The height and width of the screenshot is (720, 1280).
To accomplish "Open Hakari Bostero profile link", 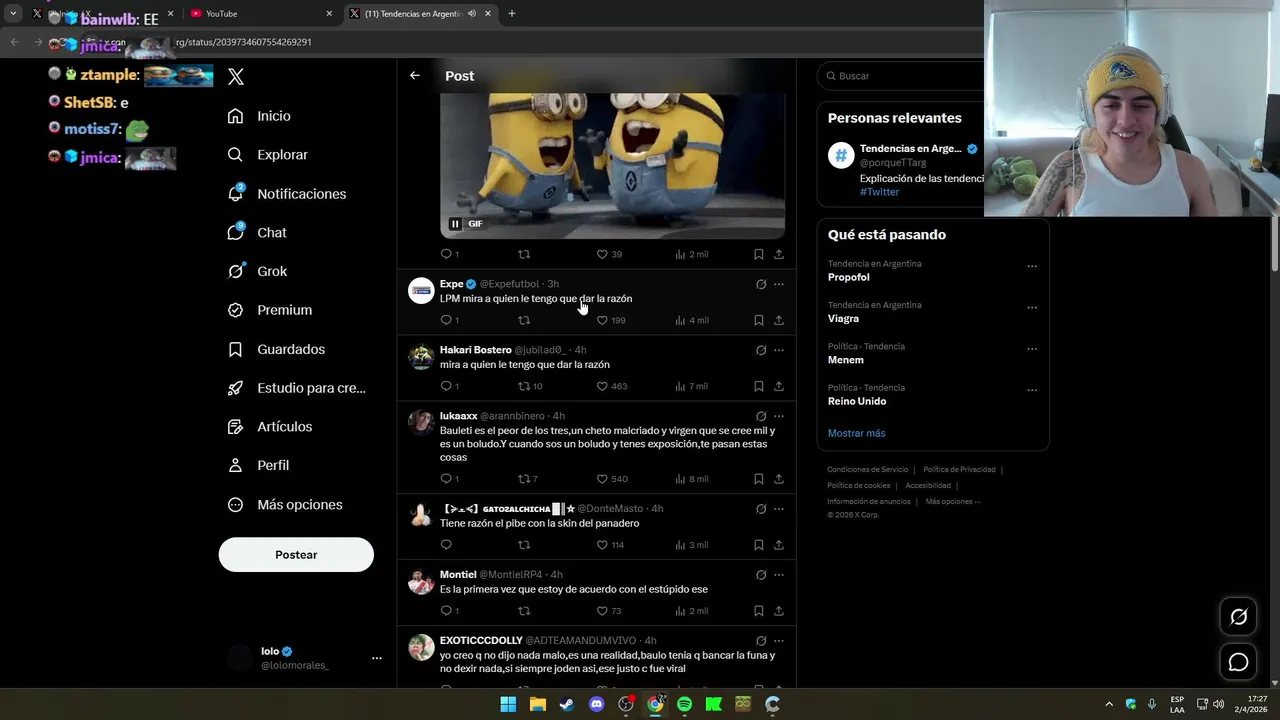I will (476, 350).
